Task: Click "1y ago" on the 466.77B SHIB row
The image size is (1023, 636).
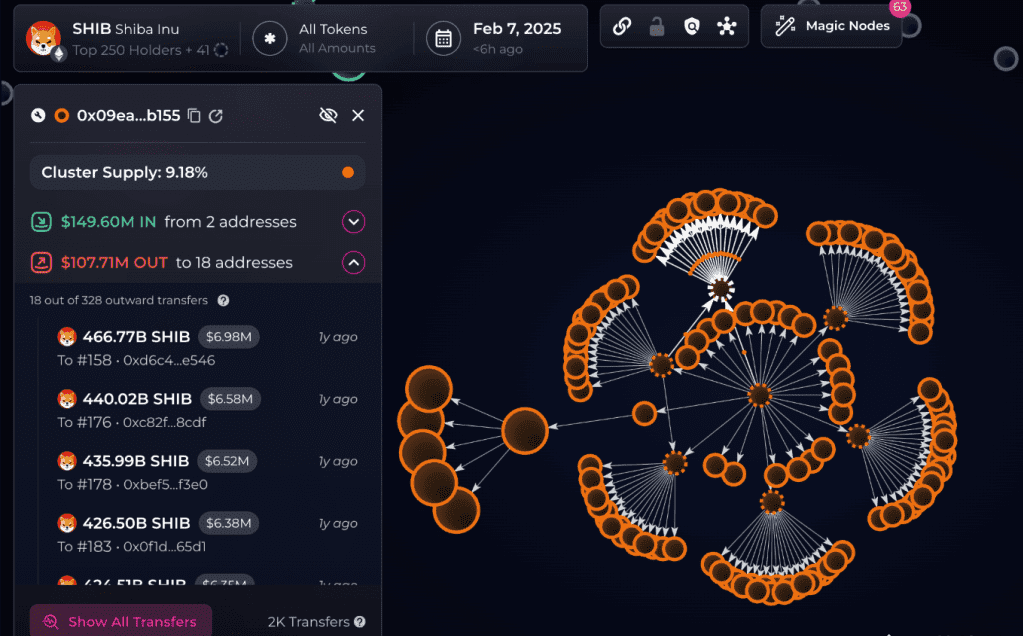Action: (338, 337)
